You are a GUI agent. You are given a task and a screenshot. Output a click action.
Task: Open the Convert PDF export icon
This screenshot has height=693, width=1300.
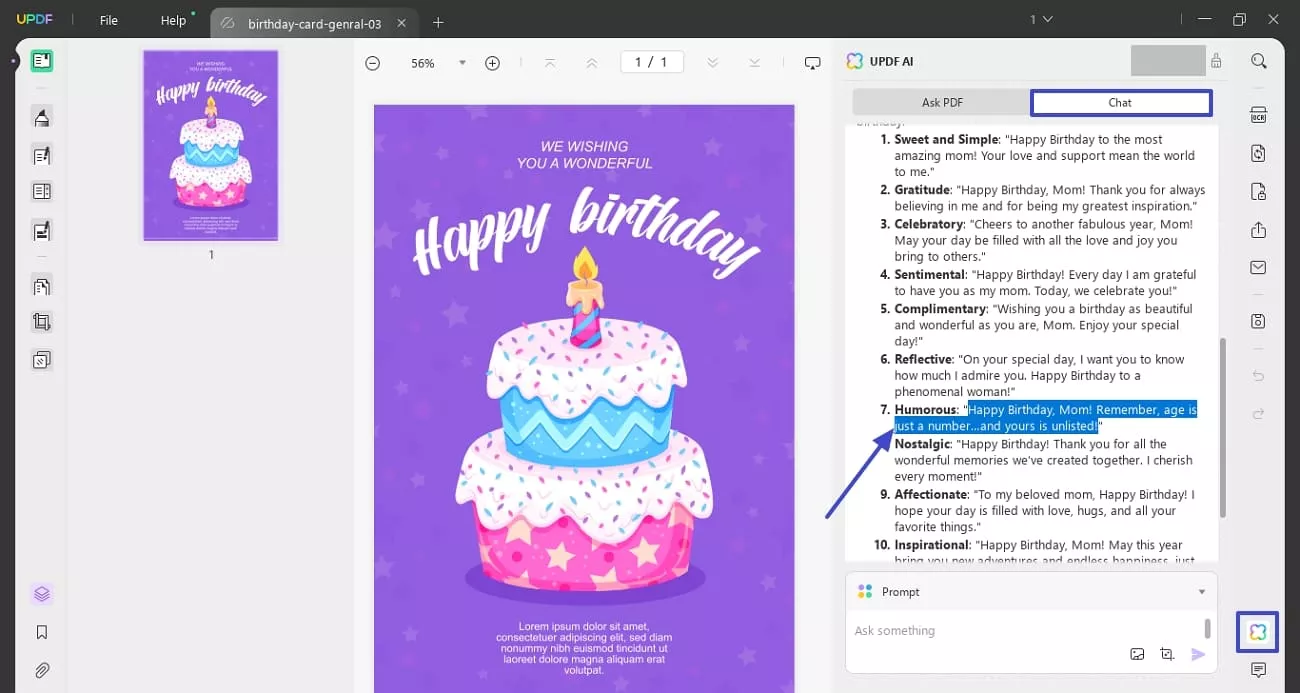point(1258,153)
